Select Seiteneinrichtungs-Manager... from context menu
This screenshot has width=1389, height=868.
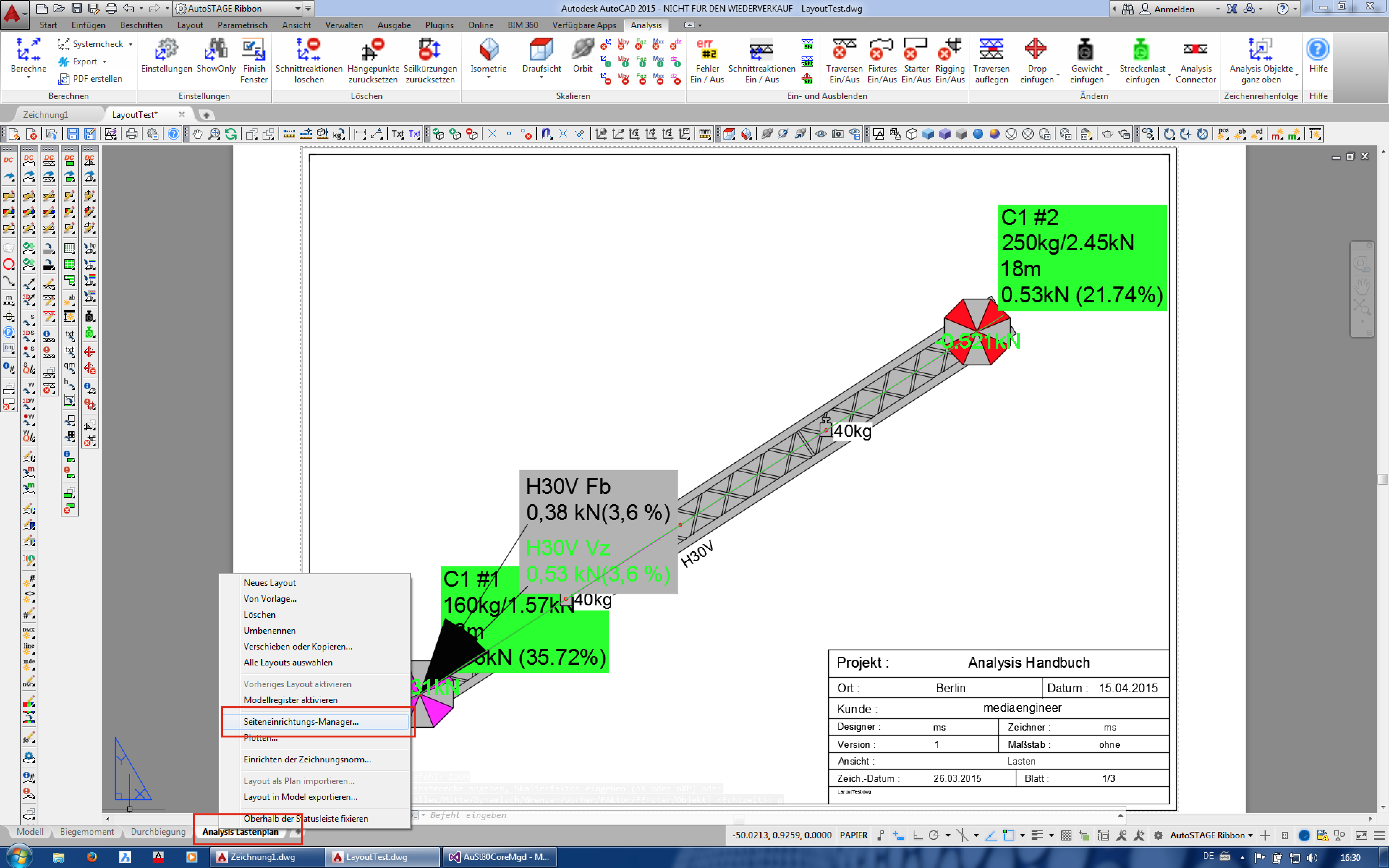(x=301, y=722)
